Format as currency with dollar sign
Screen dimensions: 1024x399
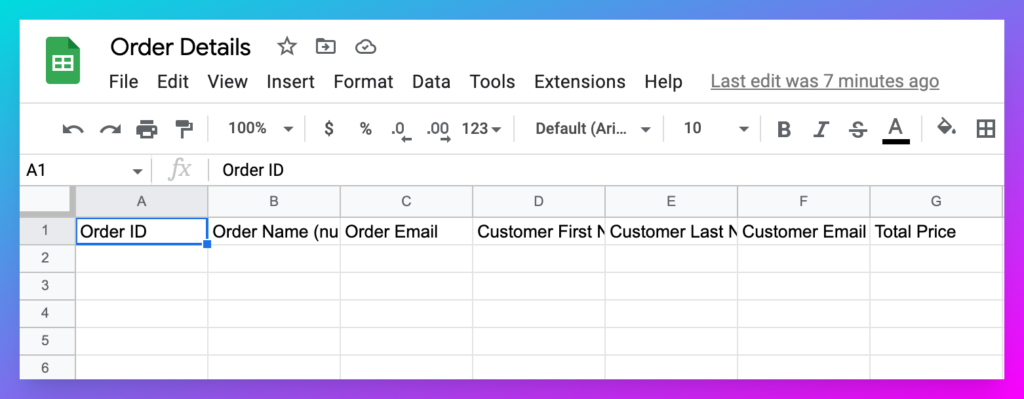click(329, 129)
